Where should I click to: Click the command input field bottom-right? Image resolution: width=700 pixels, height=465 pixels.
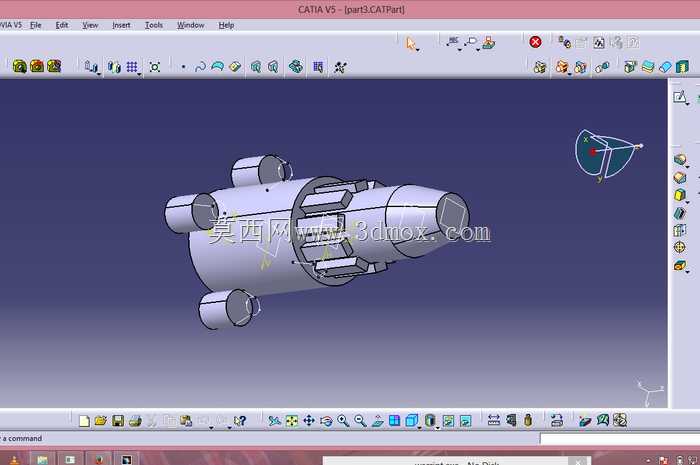(620, 439)
